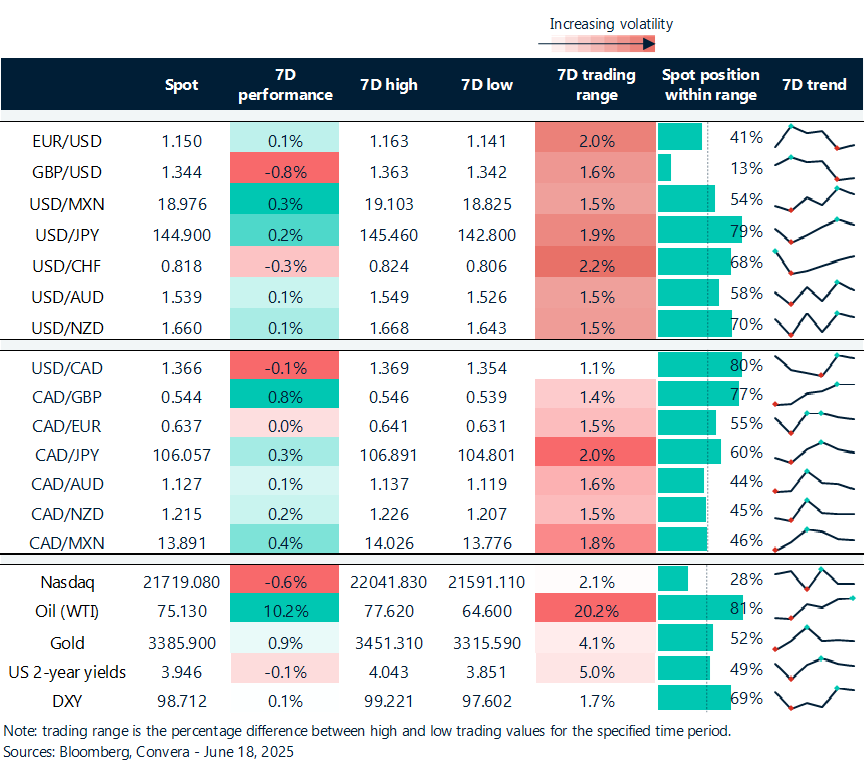Screen dimensions: 865x772
Task: Click the DXY 7D trend sparkline
Action: tap(814, 697)
